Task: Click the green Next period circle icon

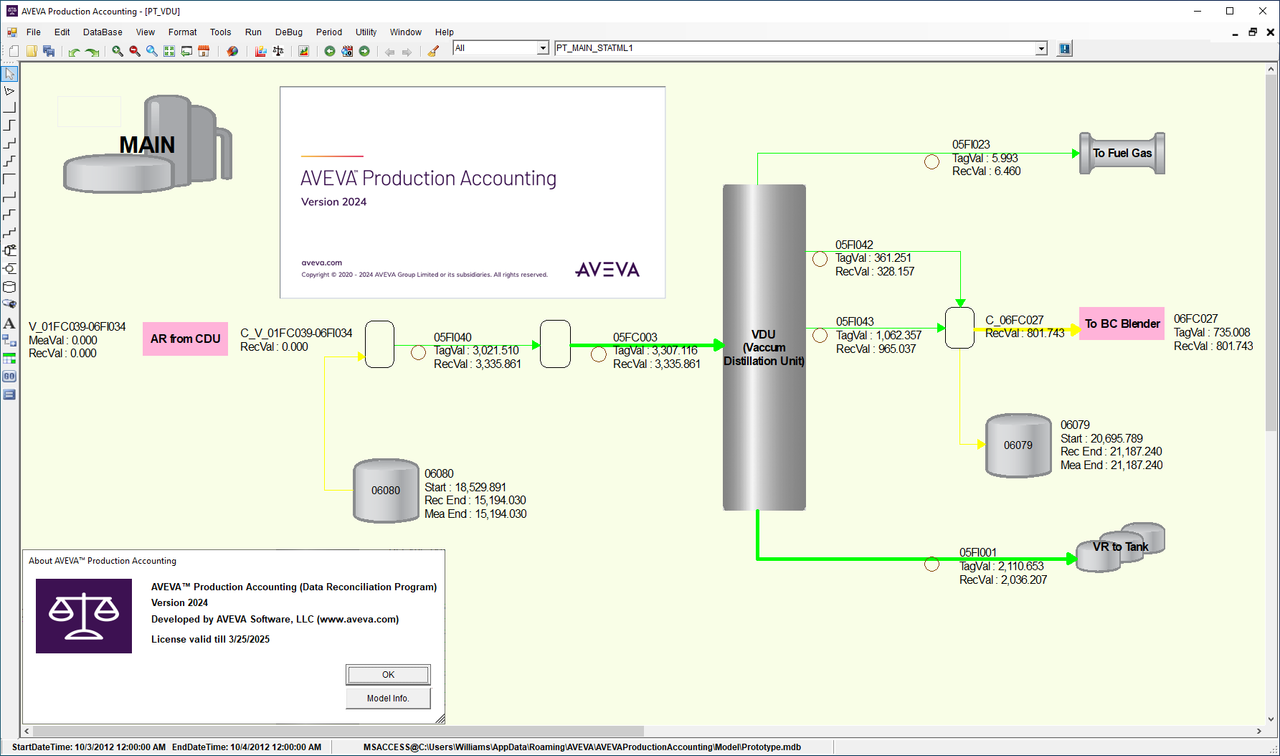Action: 364,51
